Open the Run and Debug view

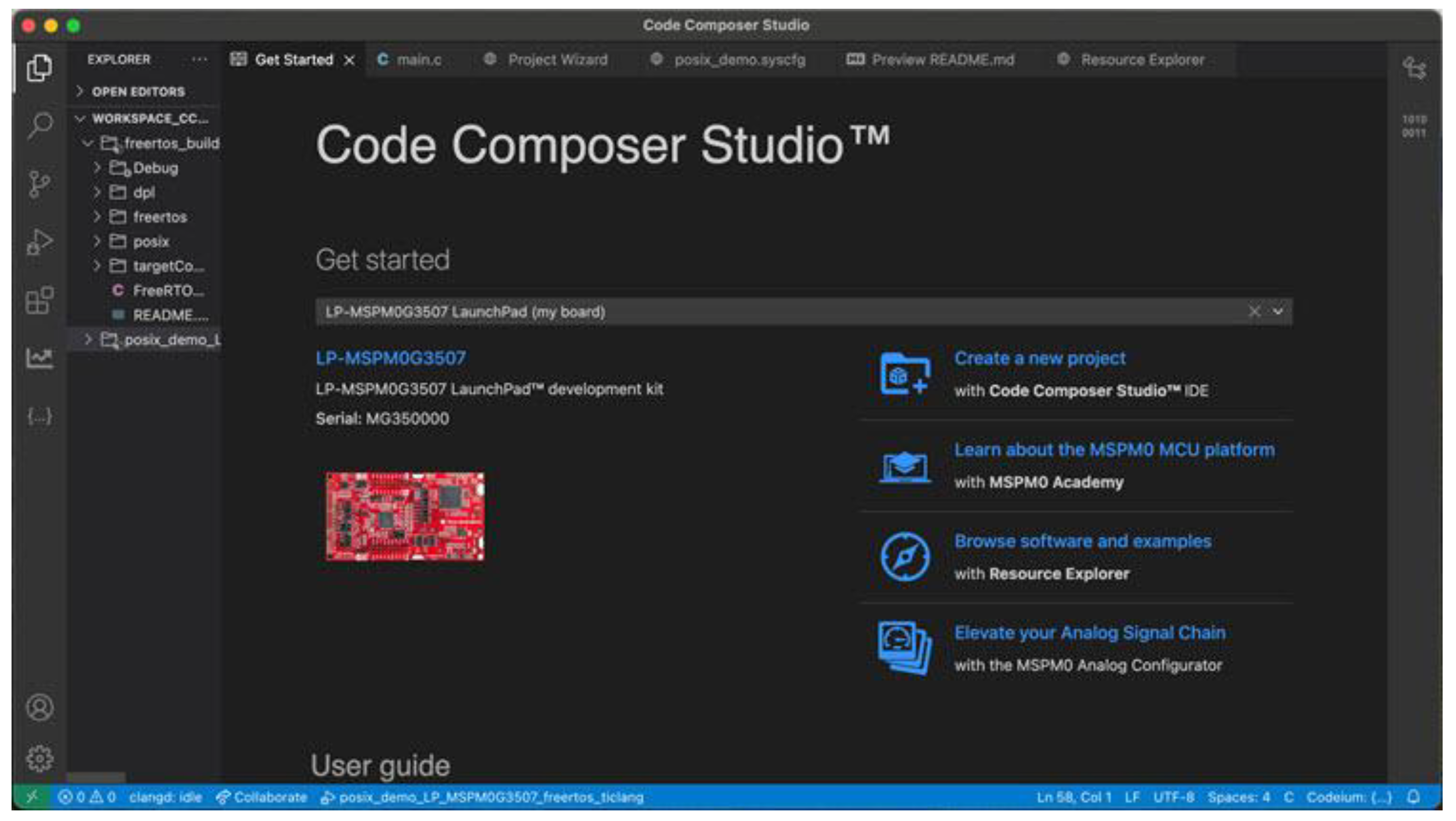point(40,242)
